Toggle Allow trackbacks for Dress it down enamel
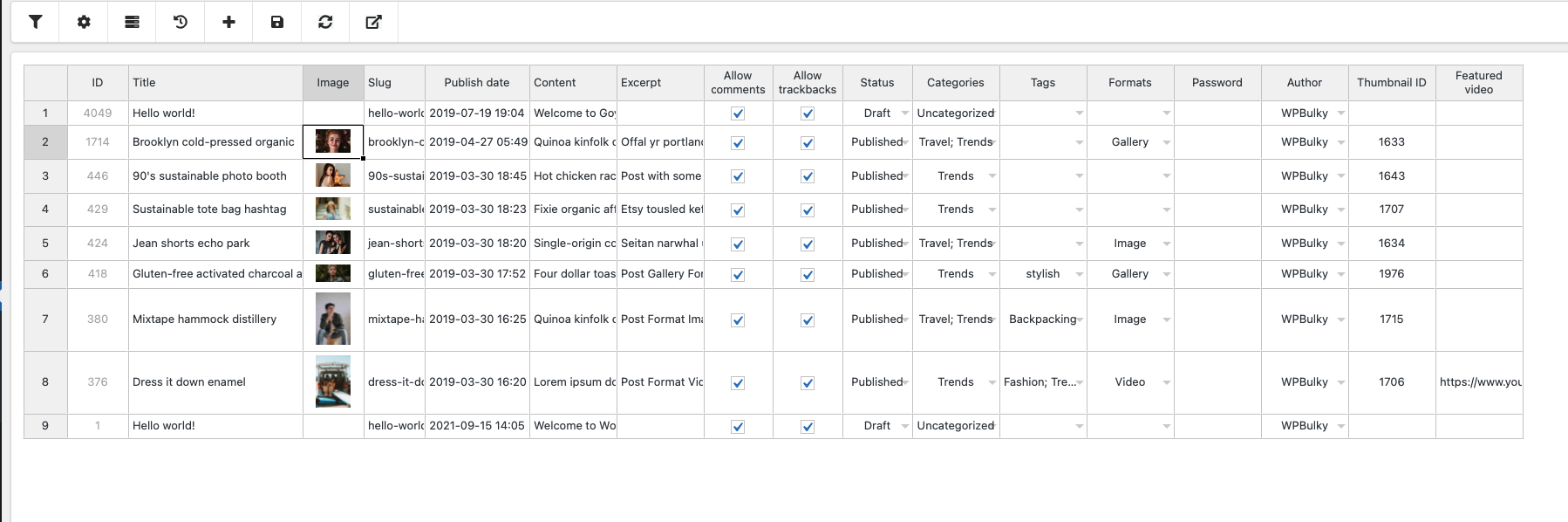The image size is (1568, 522). (808, 383)
